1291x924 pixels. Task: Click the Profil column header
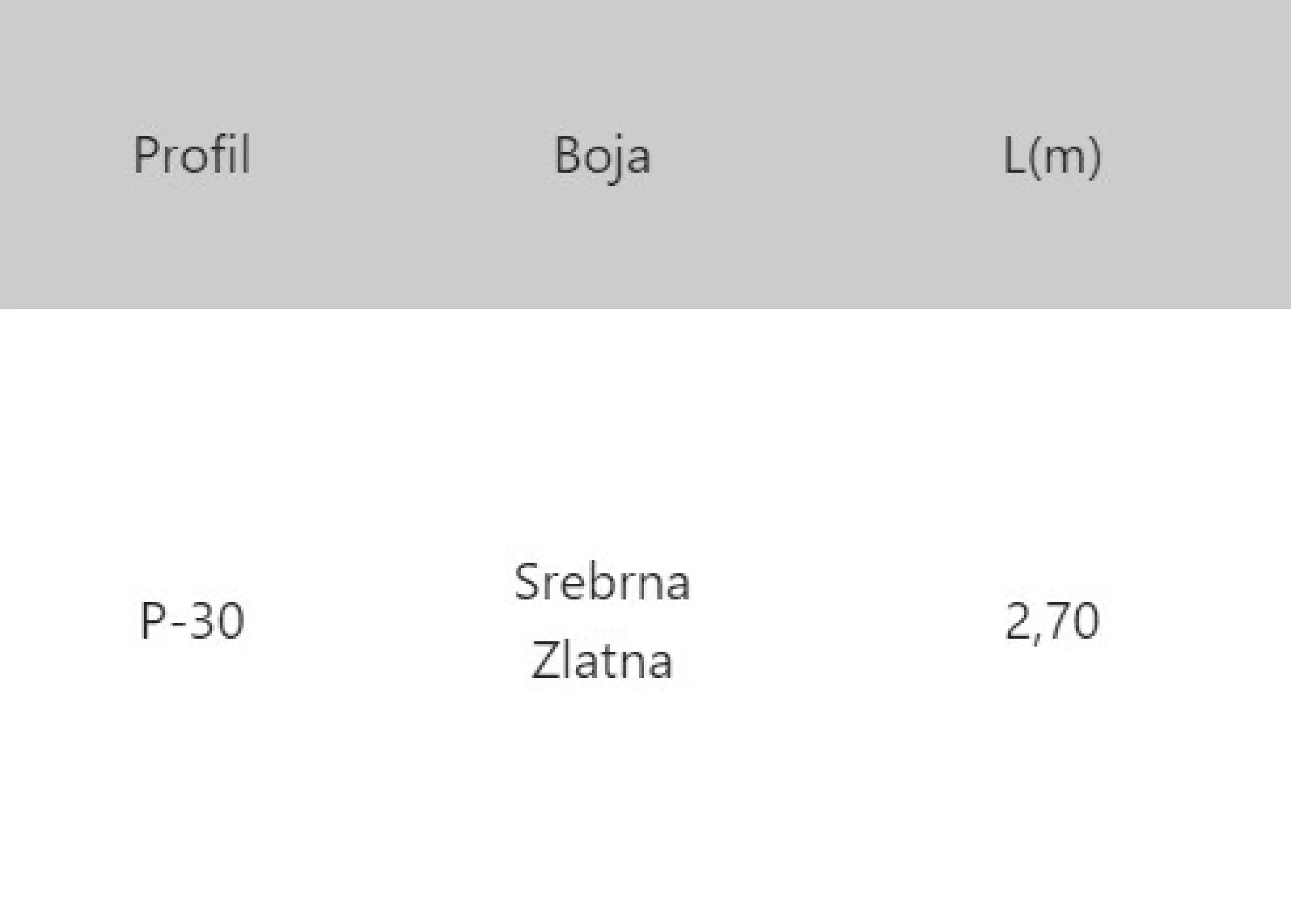(x=192, y=155)
